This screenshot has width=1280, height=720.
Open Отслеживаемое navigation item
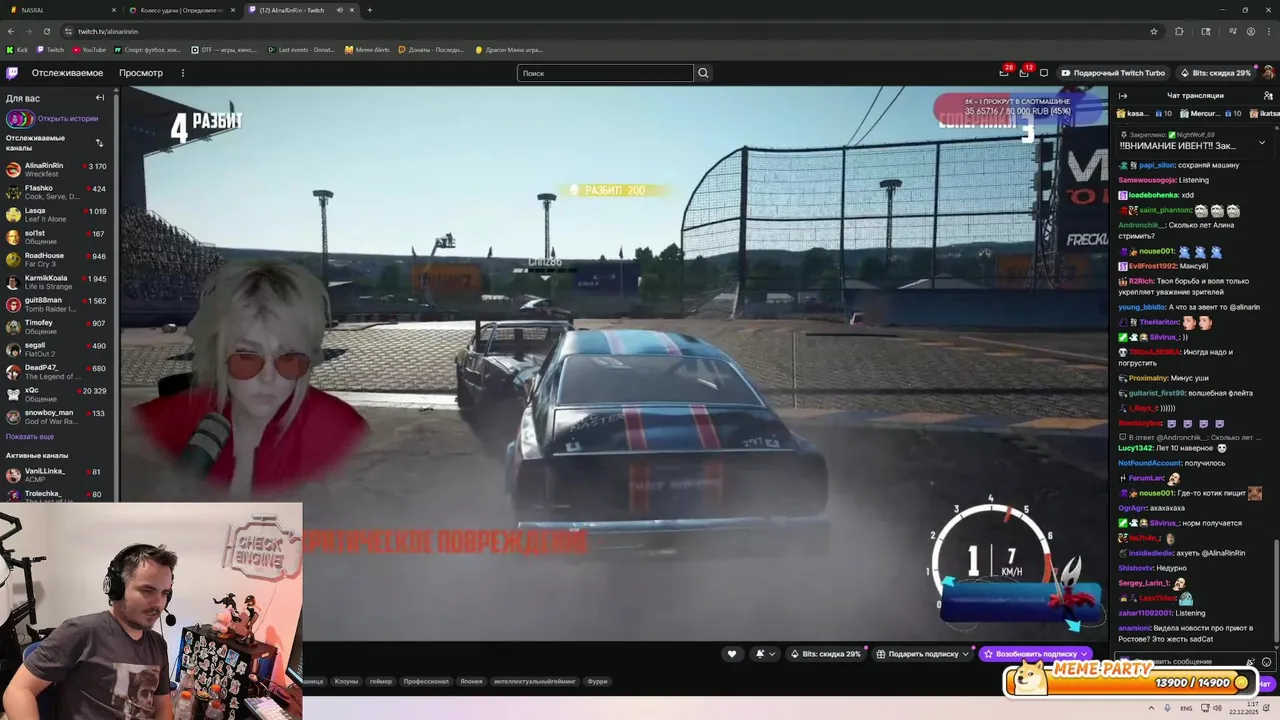click(x=67, y=73)
